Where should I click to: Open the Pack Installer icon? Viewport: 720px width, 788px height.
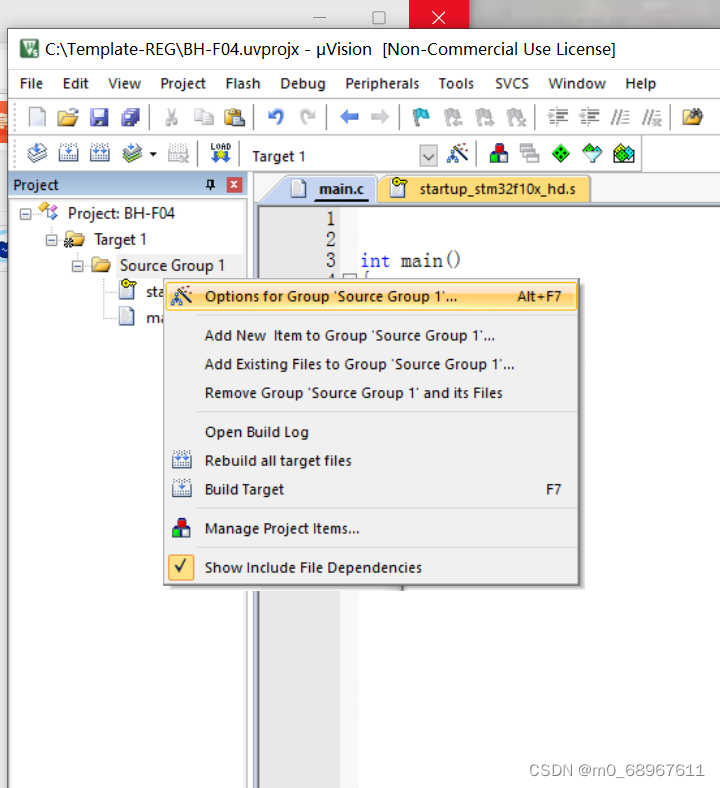(x=624, y=153)
